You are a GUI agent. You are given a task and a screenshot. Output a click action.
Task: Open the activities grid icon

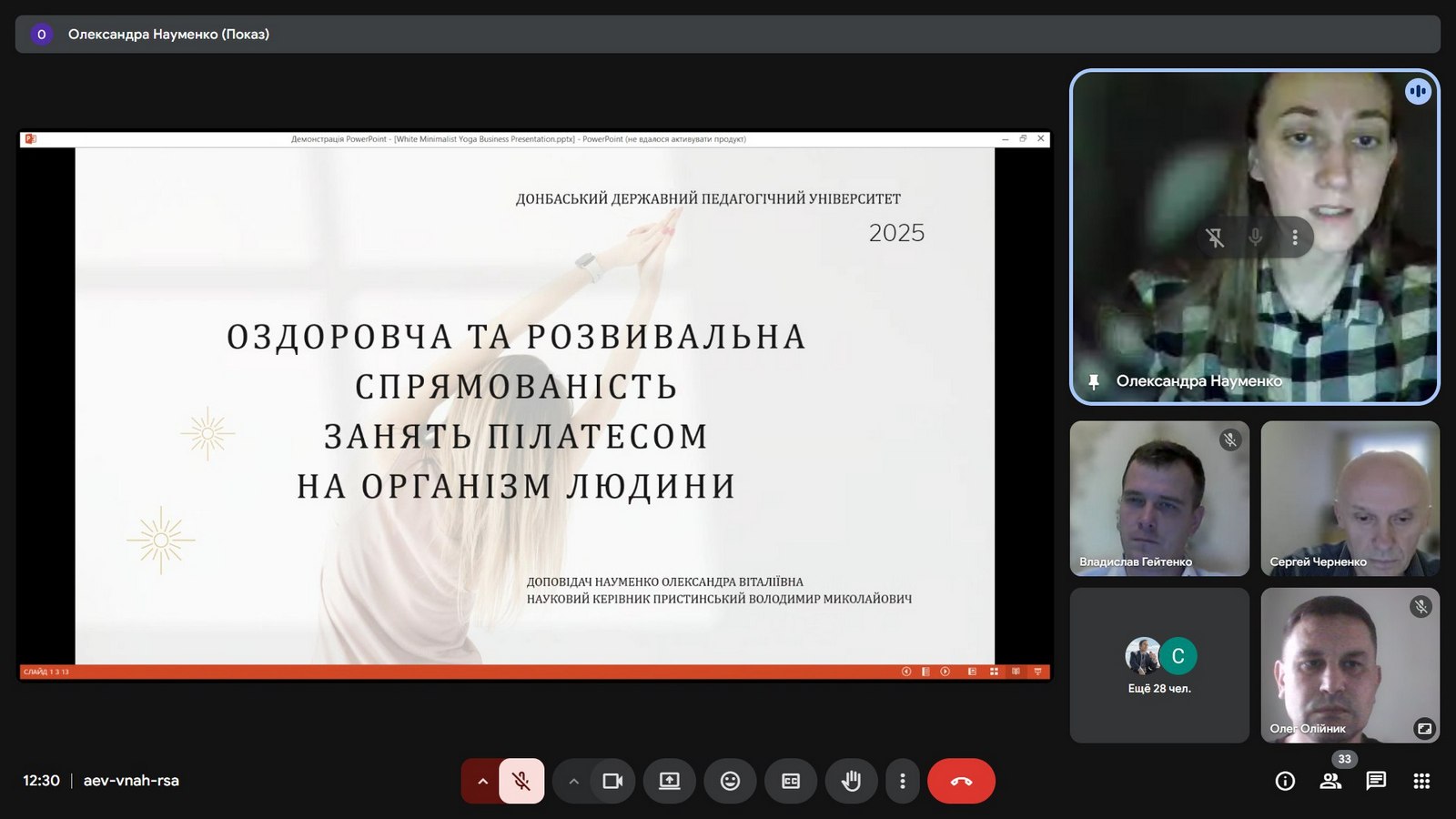[x=1421, y=781]
